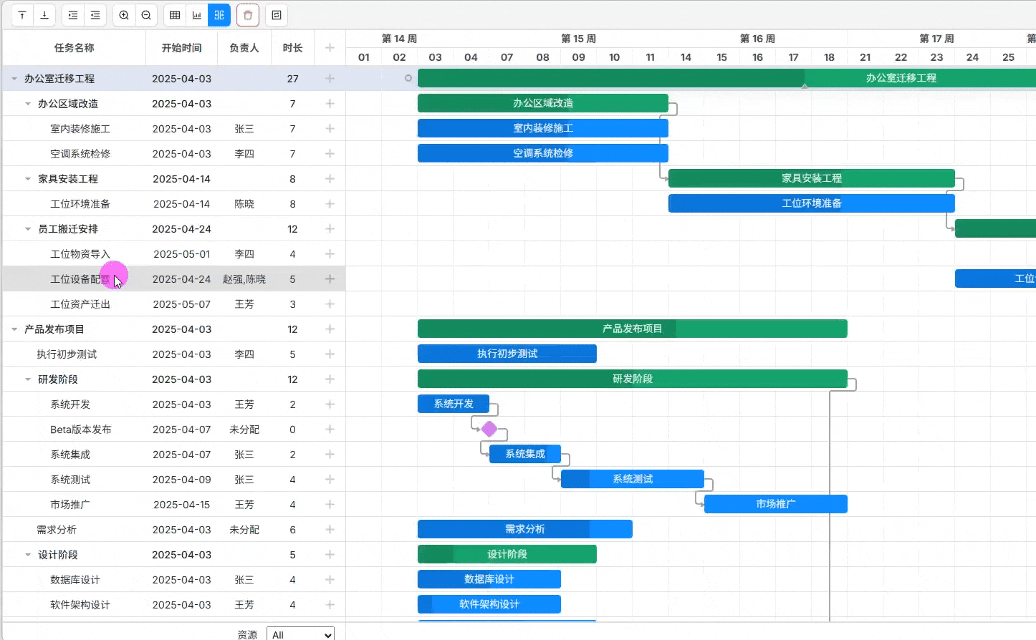The width and height of the screenshot is (1036, 640).
Task: Click plus icon on 办公区域改造 row
Action: coord(330,104)
